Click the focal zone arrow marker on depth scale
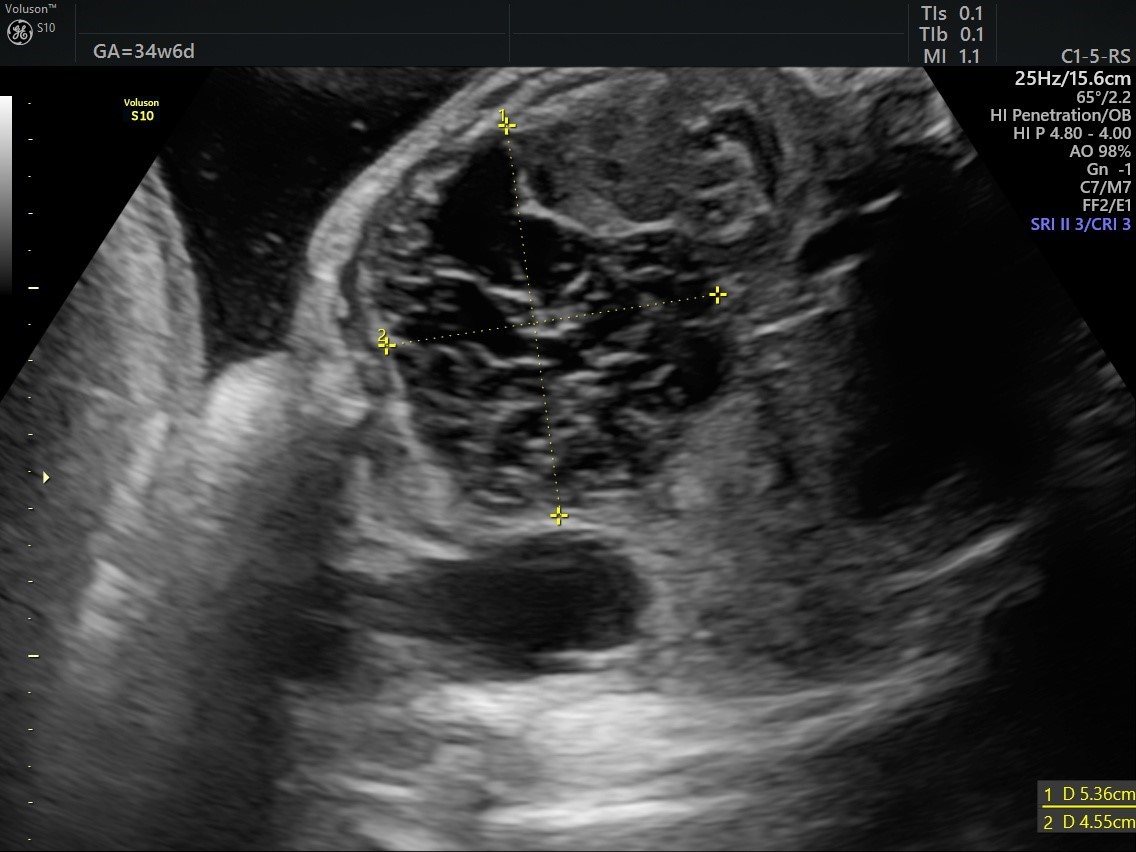1136x852 pixels. coord(46,477)
